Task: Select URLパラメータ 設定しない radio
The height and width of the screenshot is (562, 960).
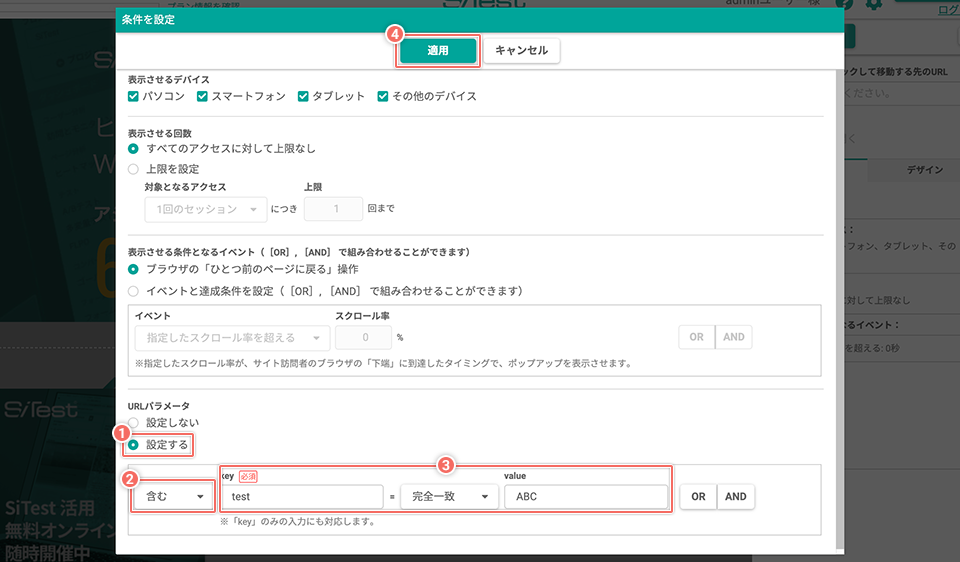Action: [x=133, y=422]
